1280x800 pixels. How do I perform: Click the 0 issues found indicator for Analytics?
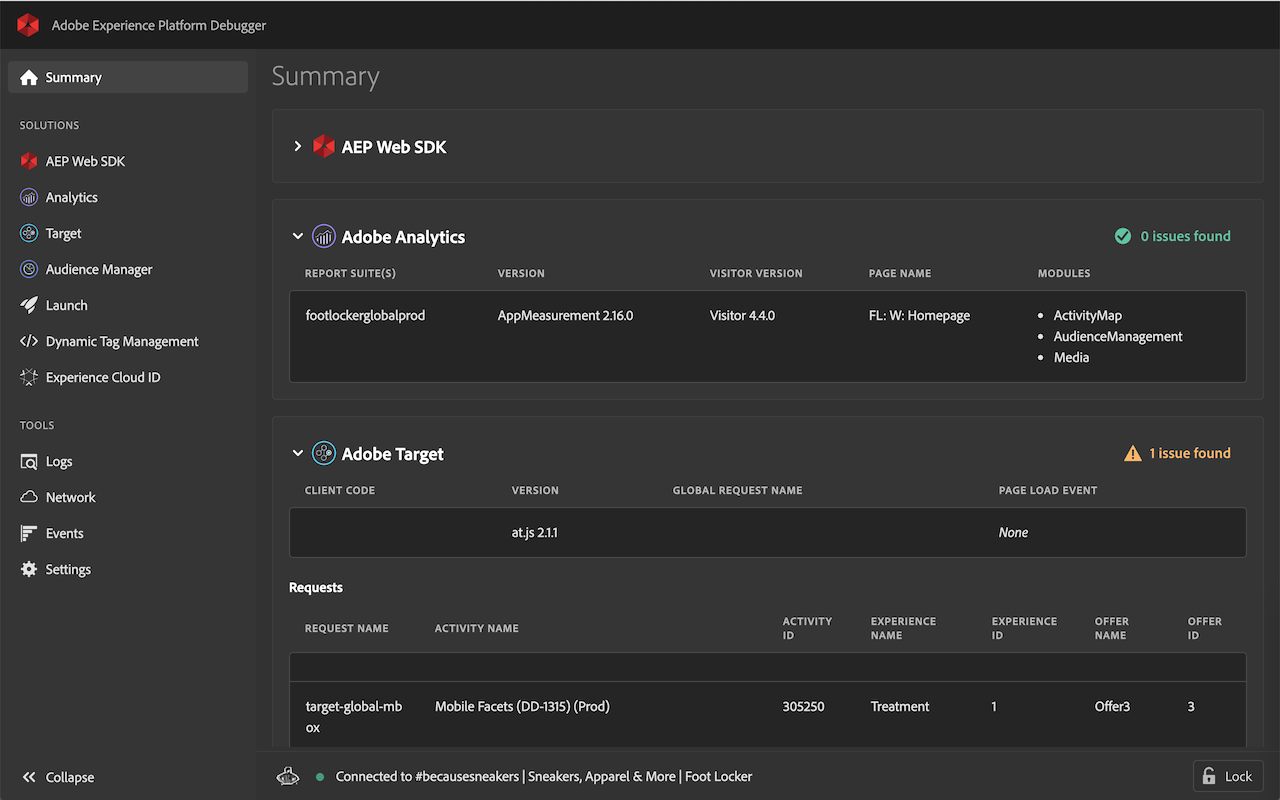point(1173,236)
